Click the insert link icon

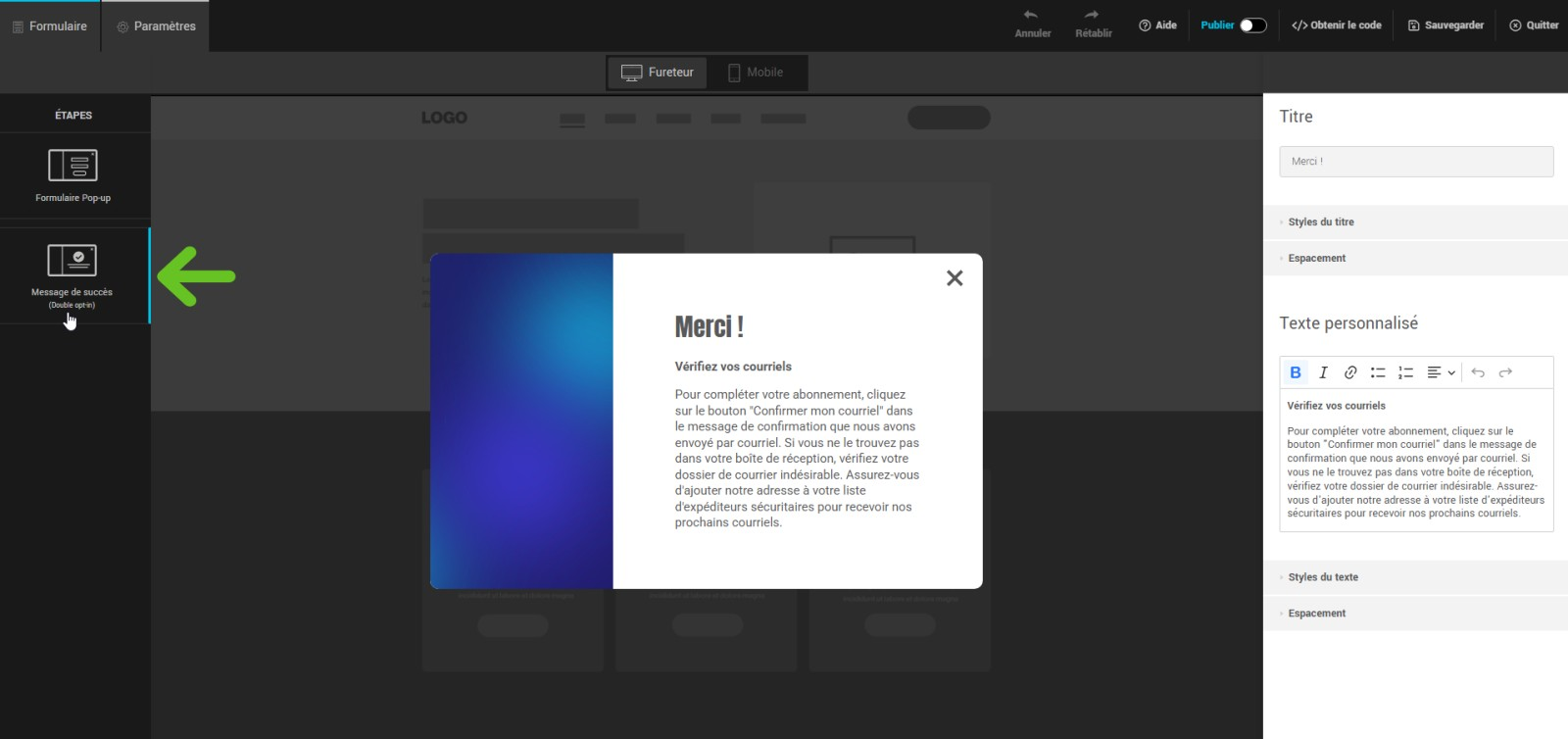(x=1350, y=372)
